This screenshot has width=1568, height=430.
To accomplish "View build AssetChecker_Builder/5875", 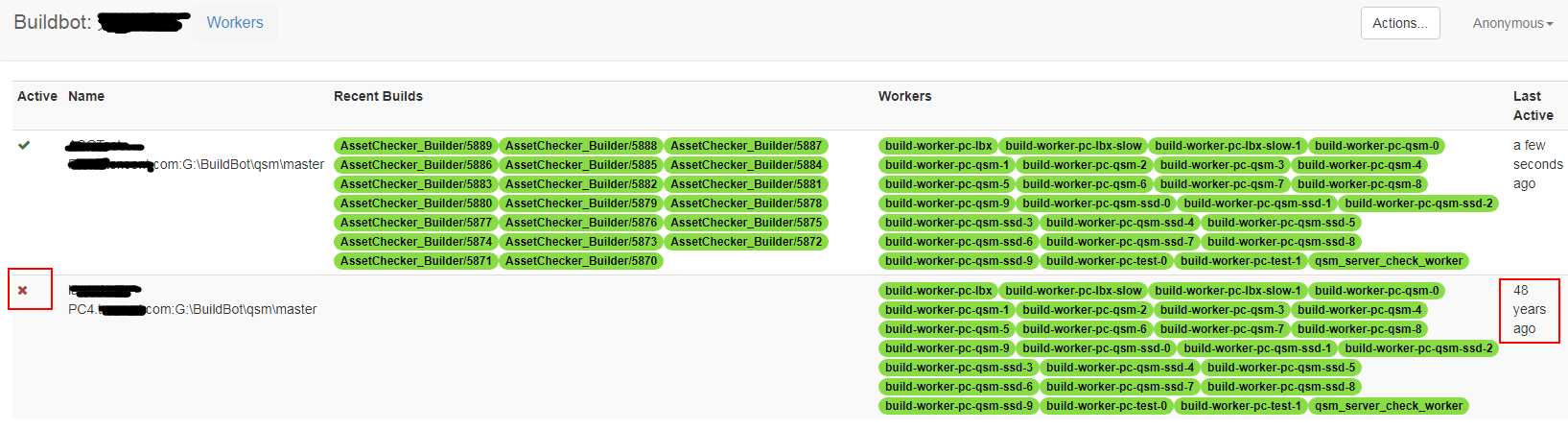I will coord(746,223).
